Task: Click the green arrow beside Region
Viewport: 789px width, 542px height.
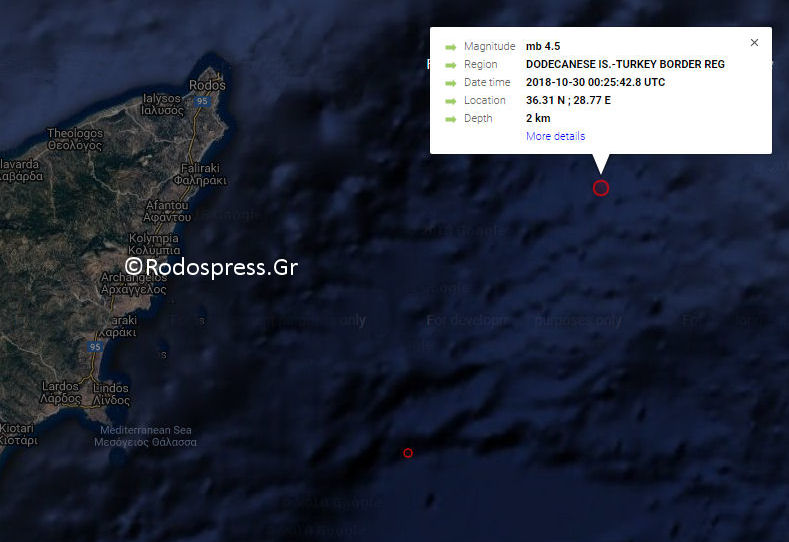Action: (450, 65)
